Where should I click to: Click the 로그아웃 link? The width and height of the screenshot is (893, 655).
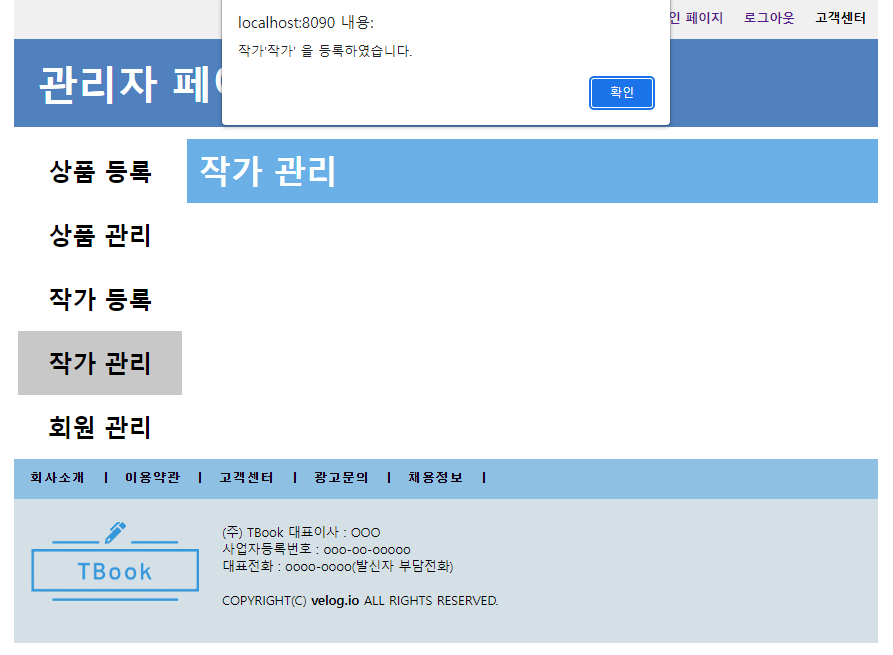769,18
